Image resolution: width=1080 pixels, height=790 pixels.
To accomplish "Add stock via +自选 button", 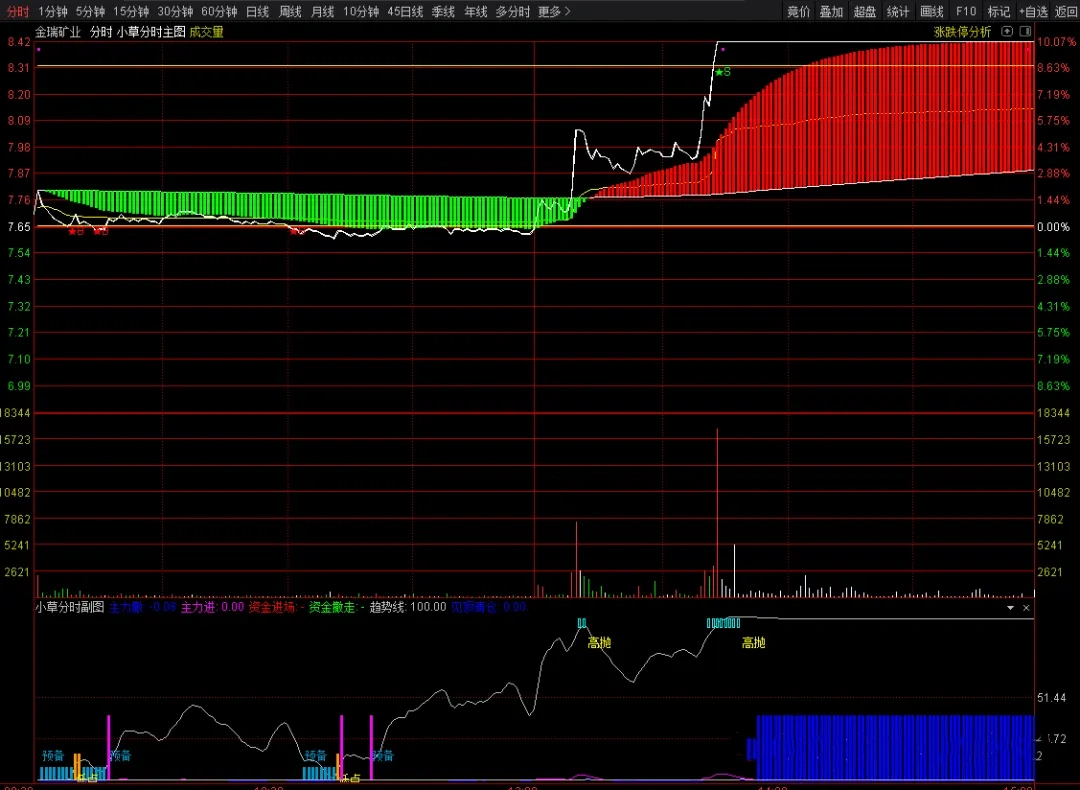I will coord(1033,12).
